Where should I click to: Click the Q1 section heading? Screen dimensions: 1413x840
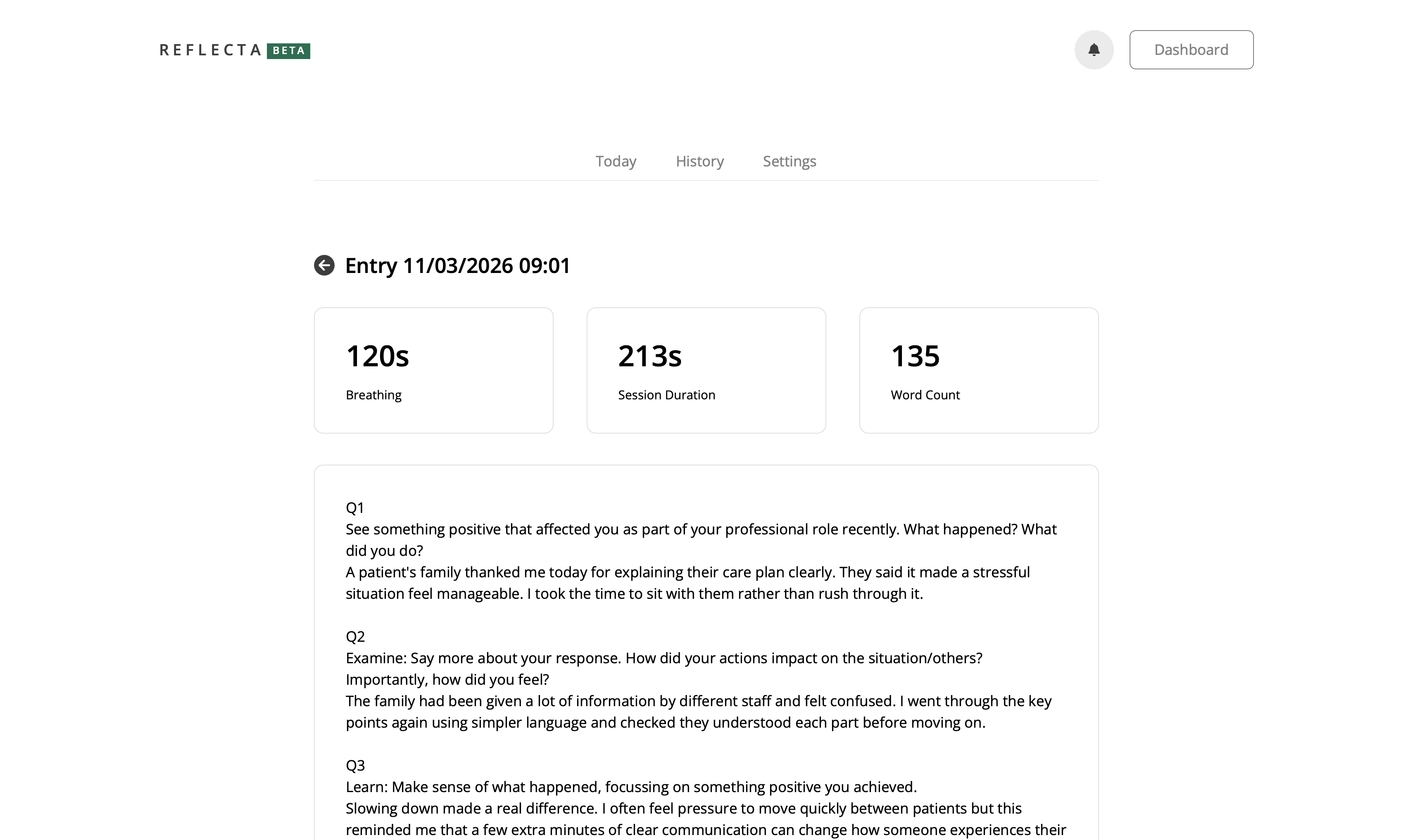pos(355,507)
